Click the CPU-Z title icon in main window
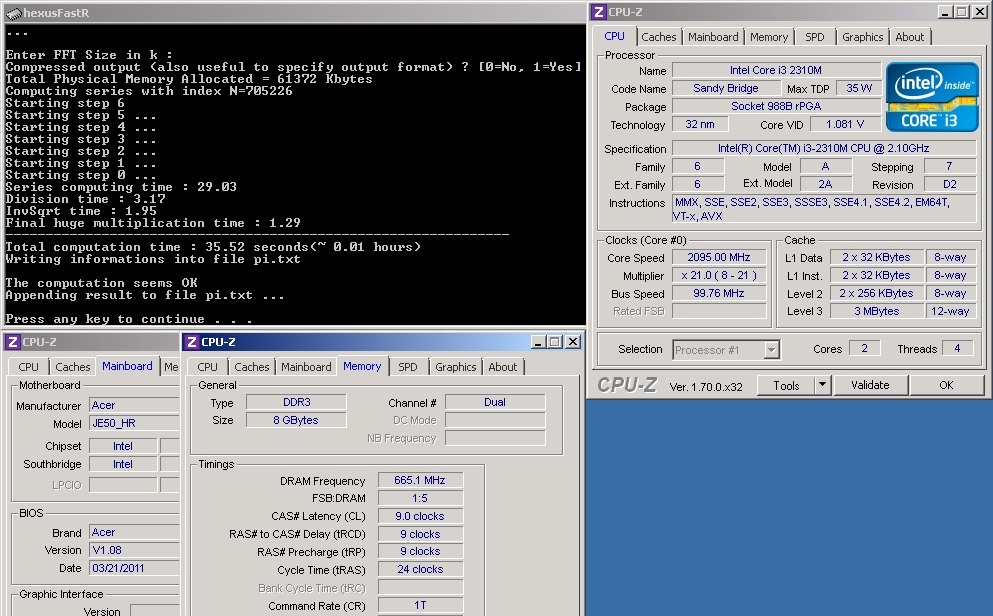This screenshot has width=993, height=616. click(x=599, y=12)
